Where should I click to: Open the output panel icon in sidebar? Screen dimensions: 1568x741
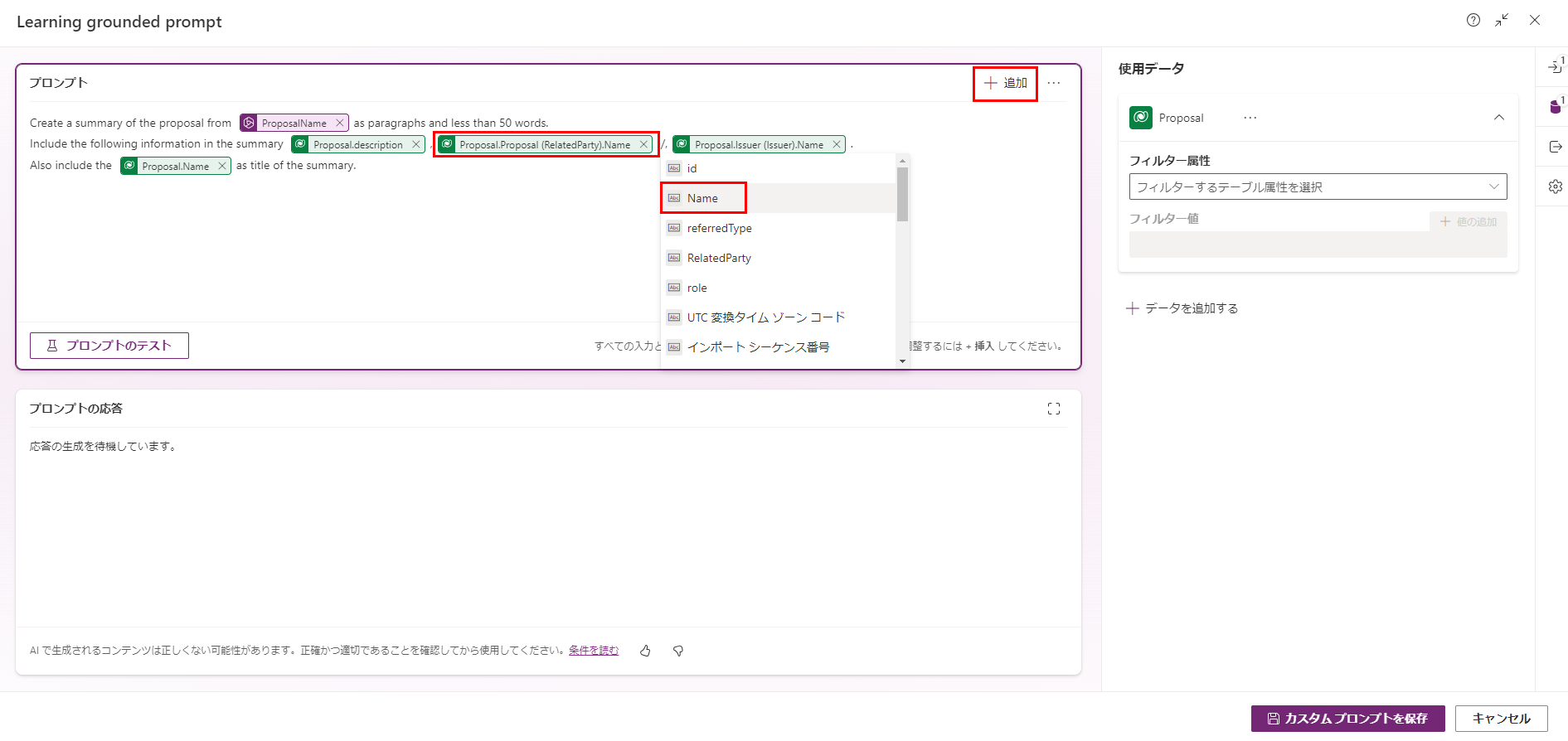(1555, 147)
